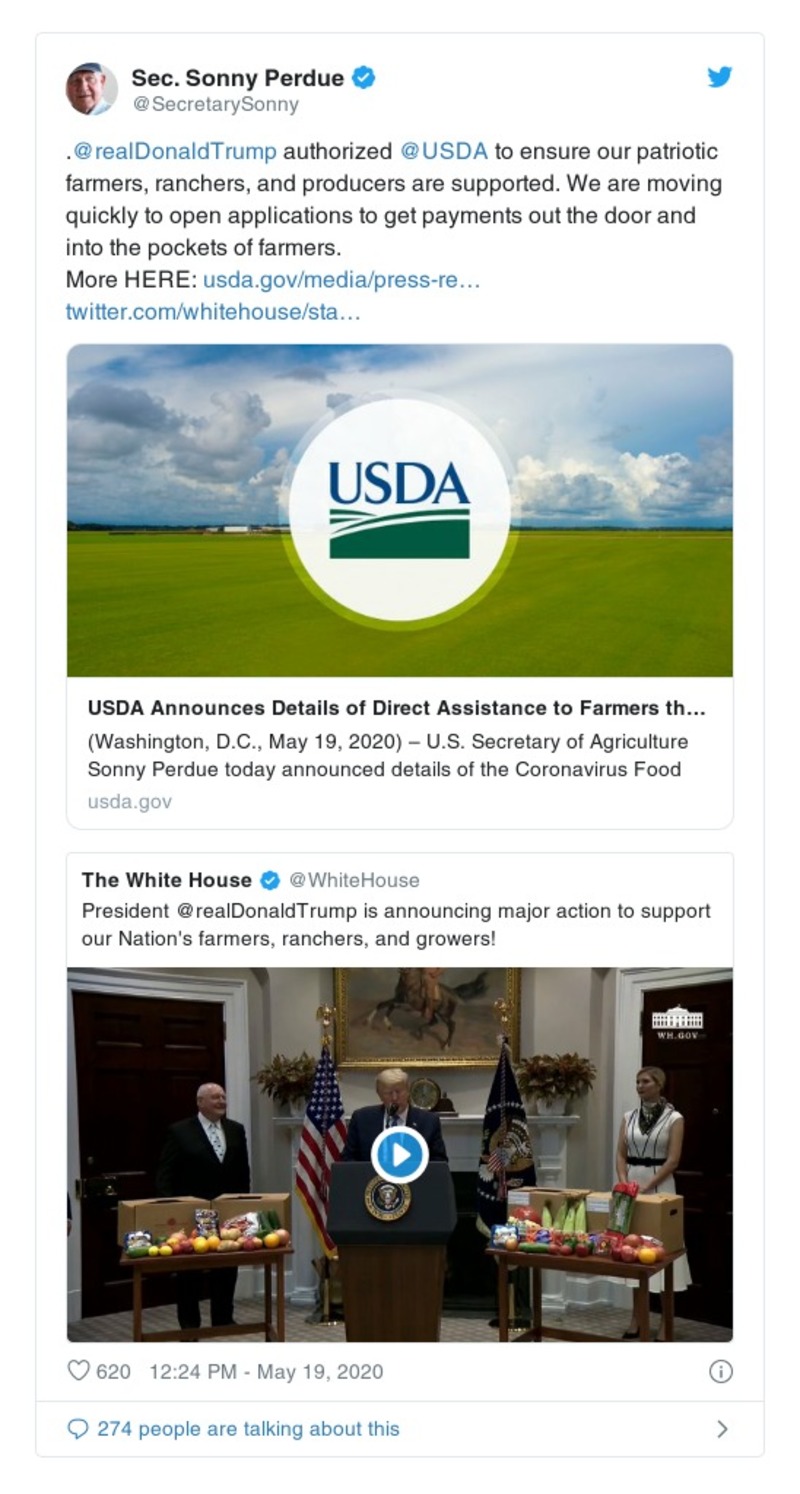Play the White House video

(x=399, y=1154)
